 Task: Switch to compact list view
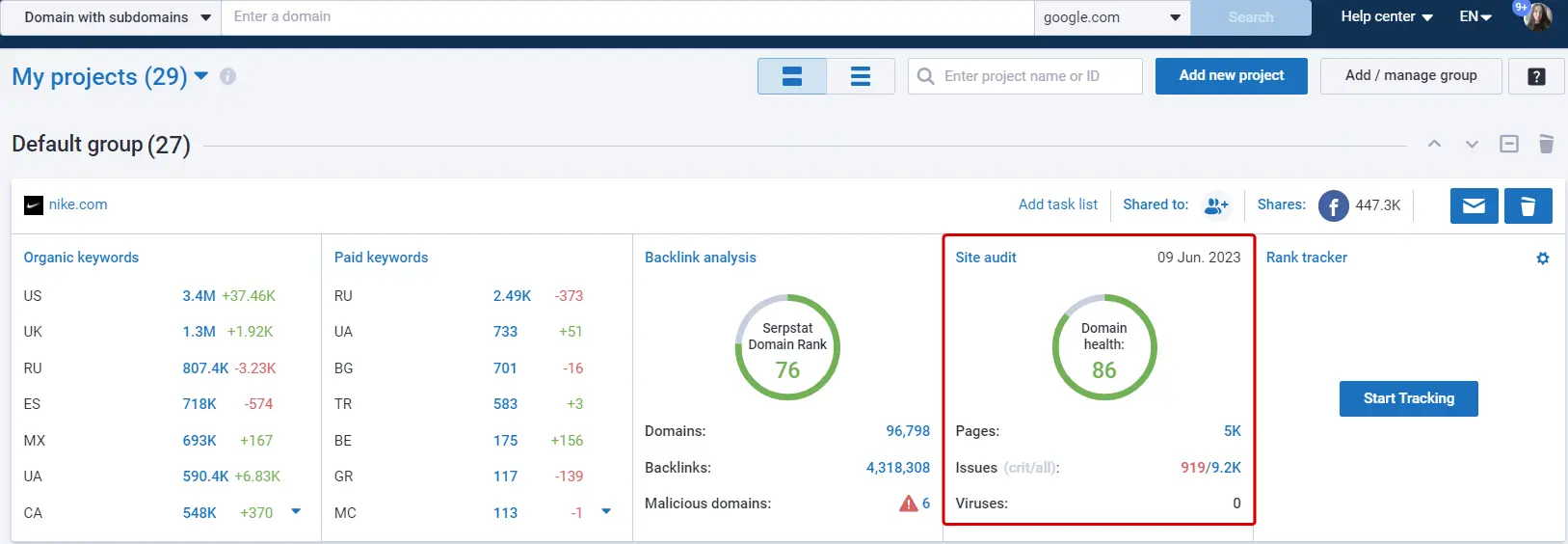pyautogui.click(x=861, y=76)
